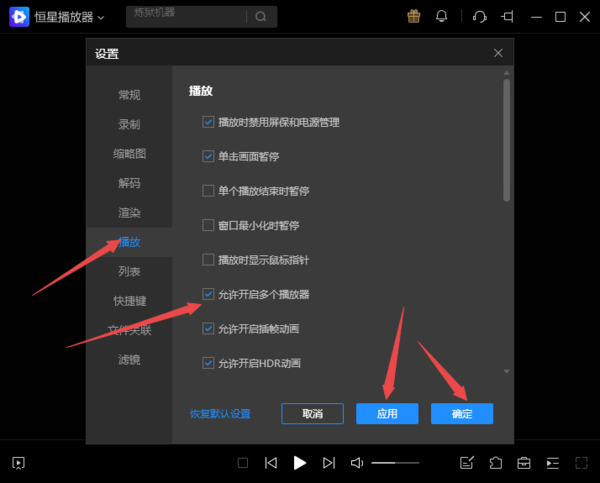Click the fullscreen icon

coord(582,463)
